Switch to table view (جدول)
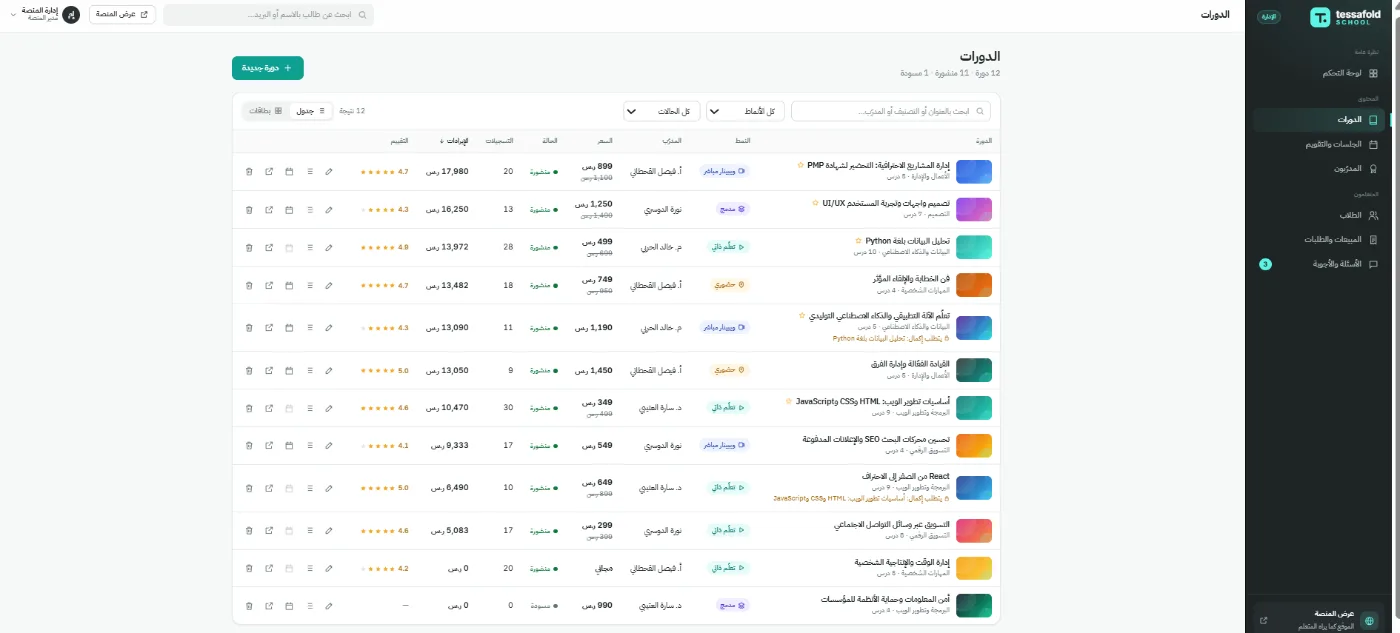Viewport: 1400px width, 633px height. 312,111
